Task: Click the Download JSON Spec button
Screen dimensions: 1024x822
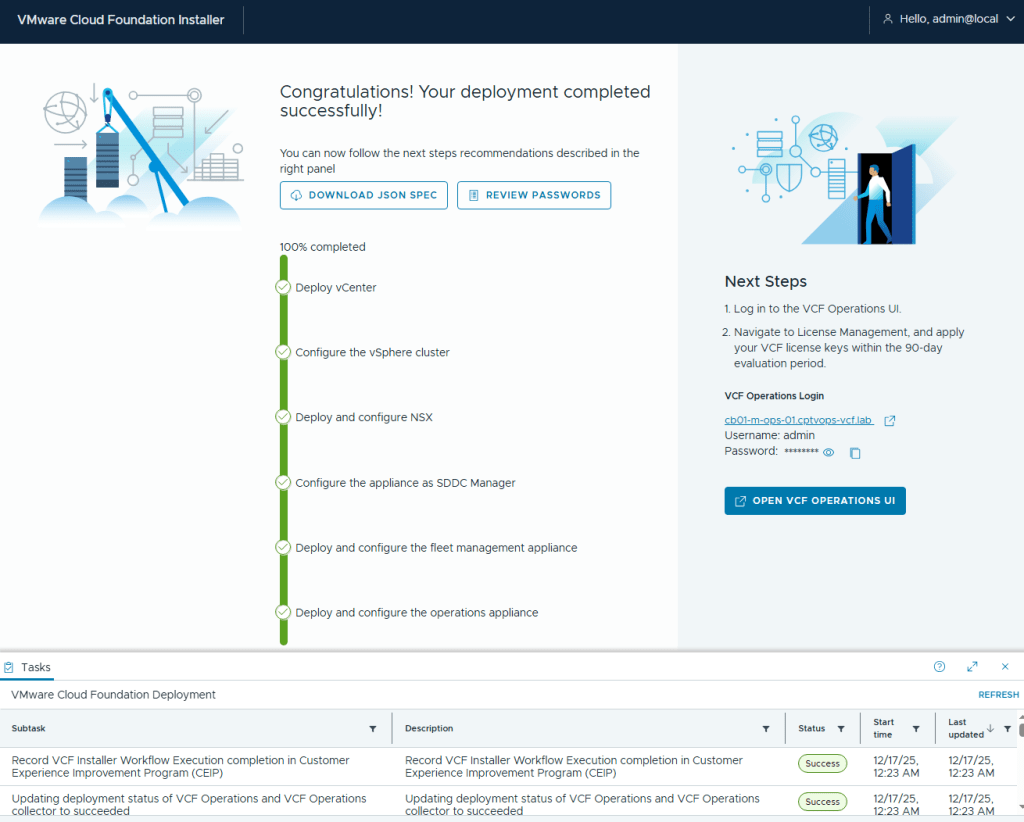Action: (x=364, y=195)
